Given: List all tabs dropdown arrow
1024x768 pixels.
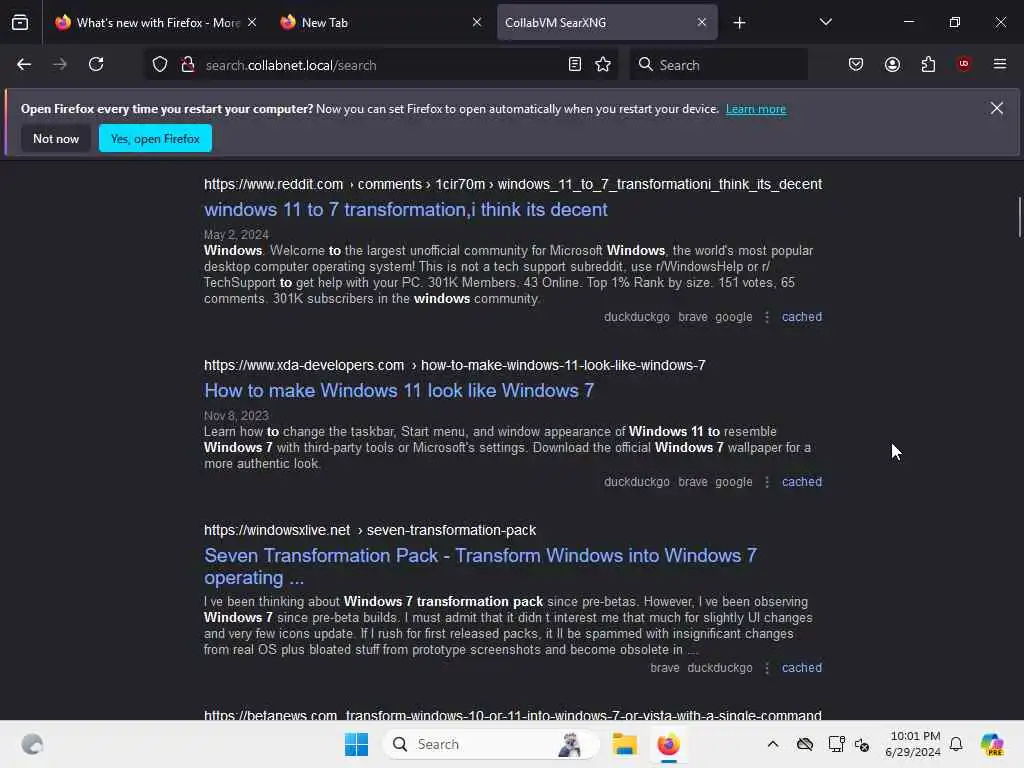Looking at the screenshot, I should 825,22.
